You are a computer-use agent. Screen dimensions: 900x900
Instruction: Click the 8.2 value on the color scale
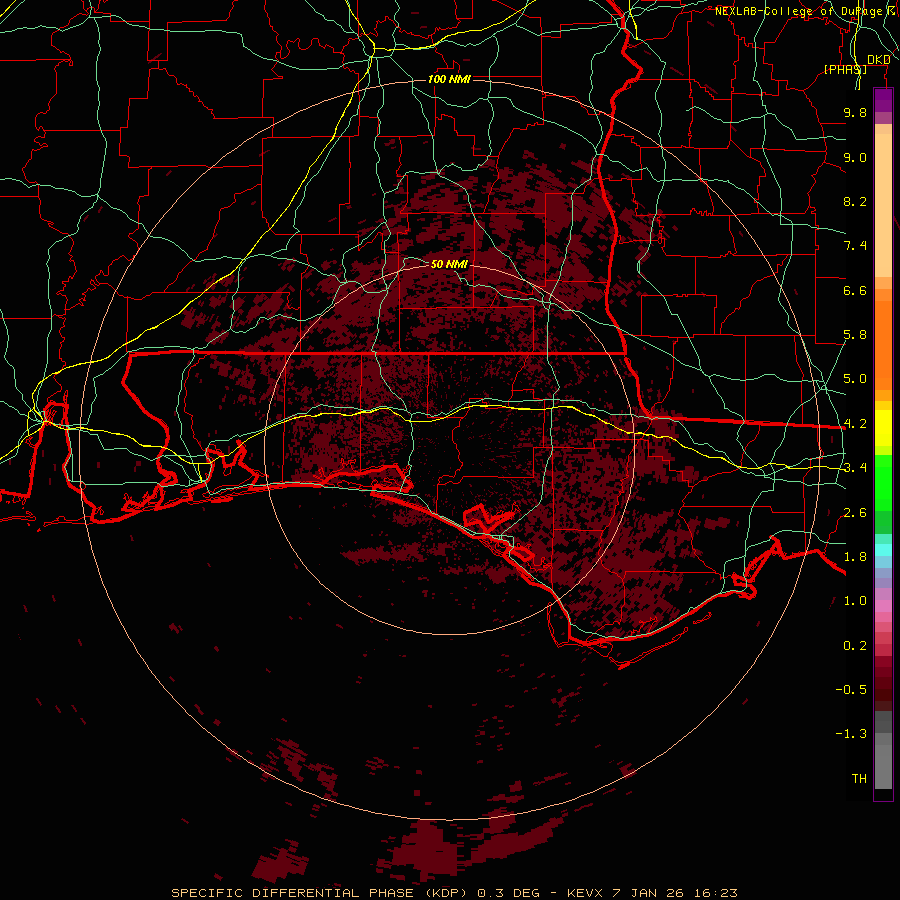[855, 201]
